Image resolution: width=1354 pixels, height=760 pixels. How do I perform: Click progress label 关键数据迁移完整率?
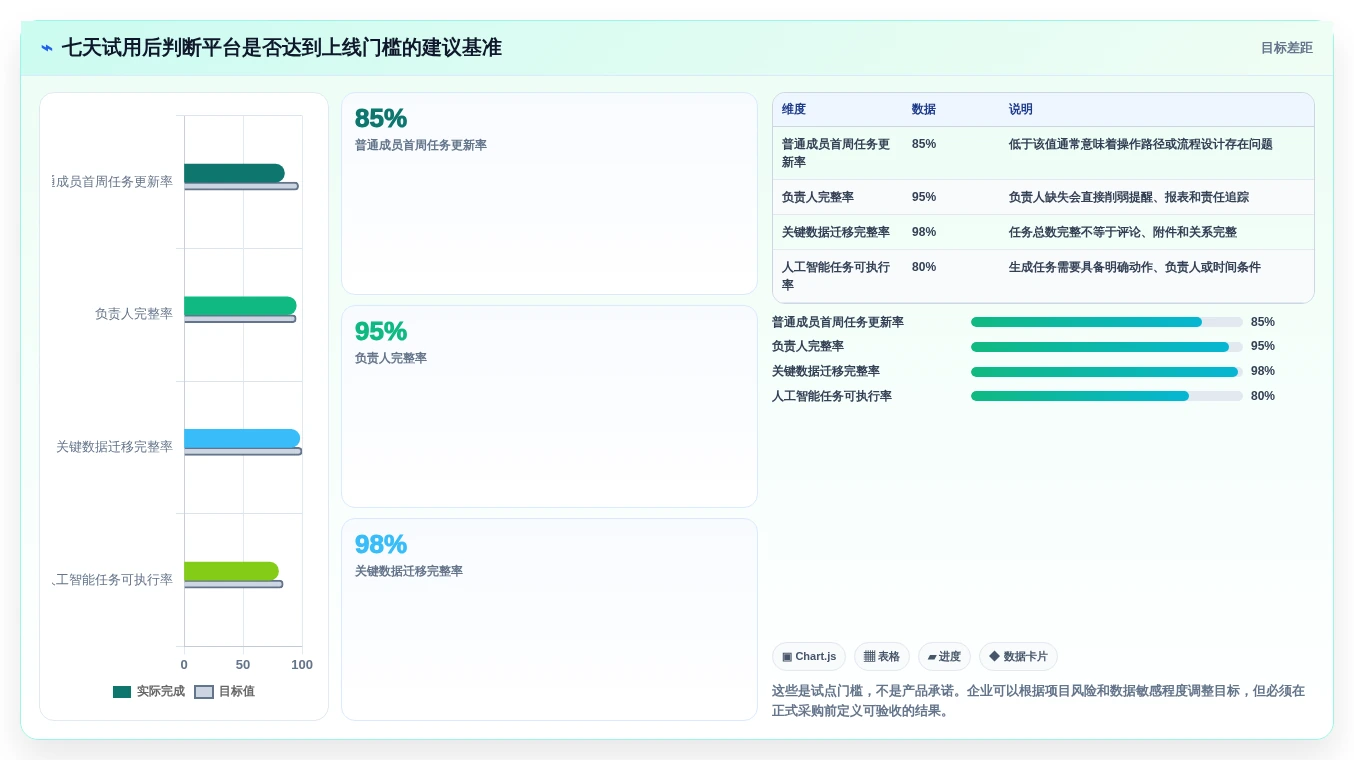(826, 371)
